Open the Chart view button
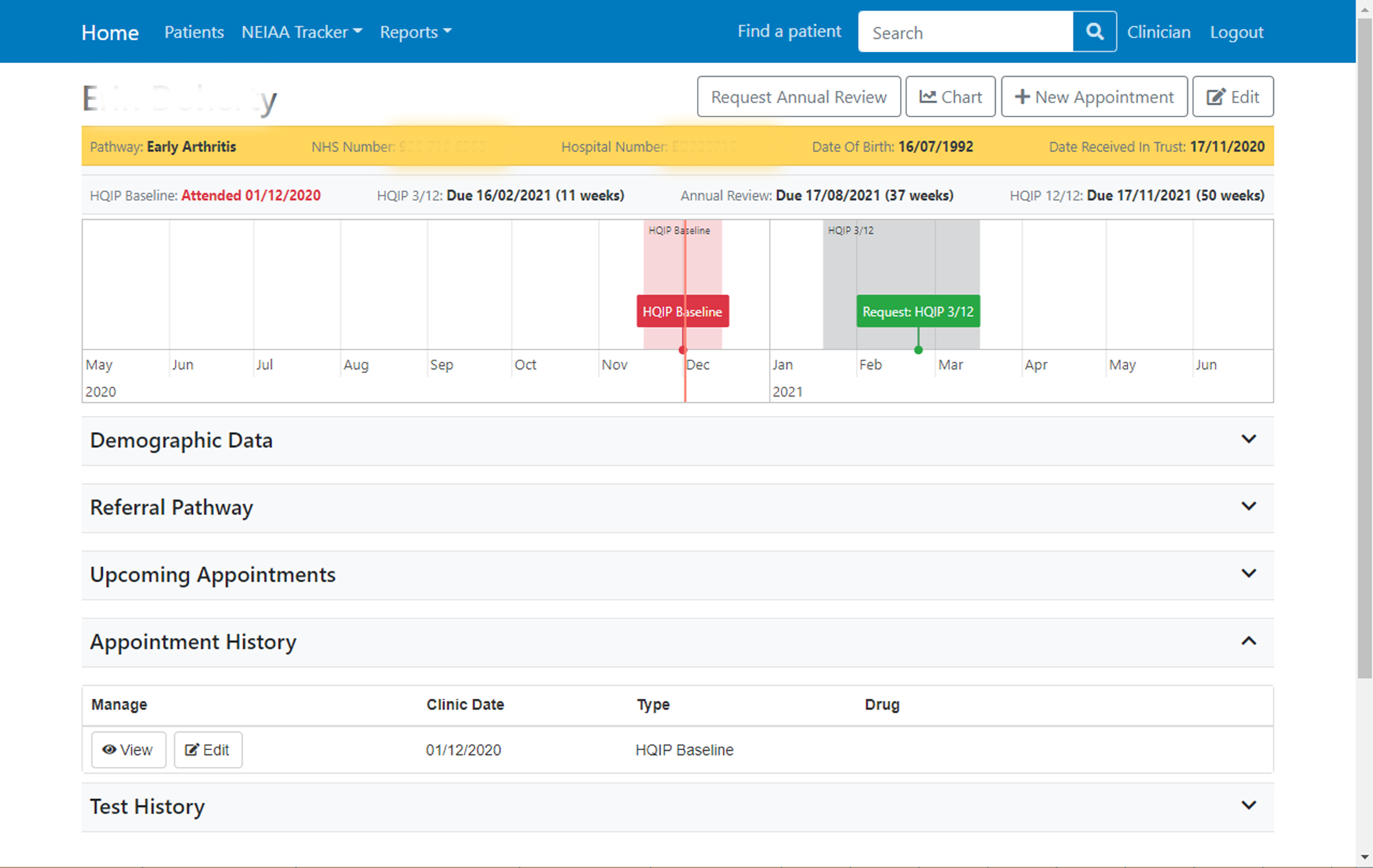This screenshot has width=1373, height=868. coord(950,96)
